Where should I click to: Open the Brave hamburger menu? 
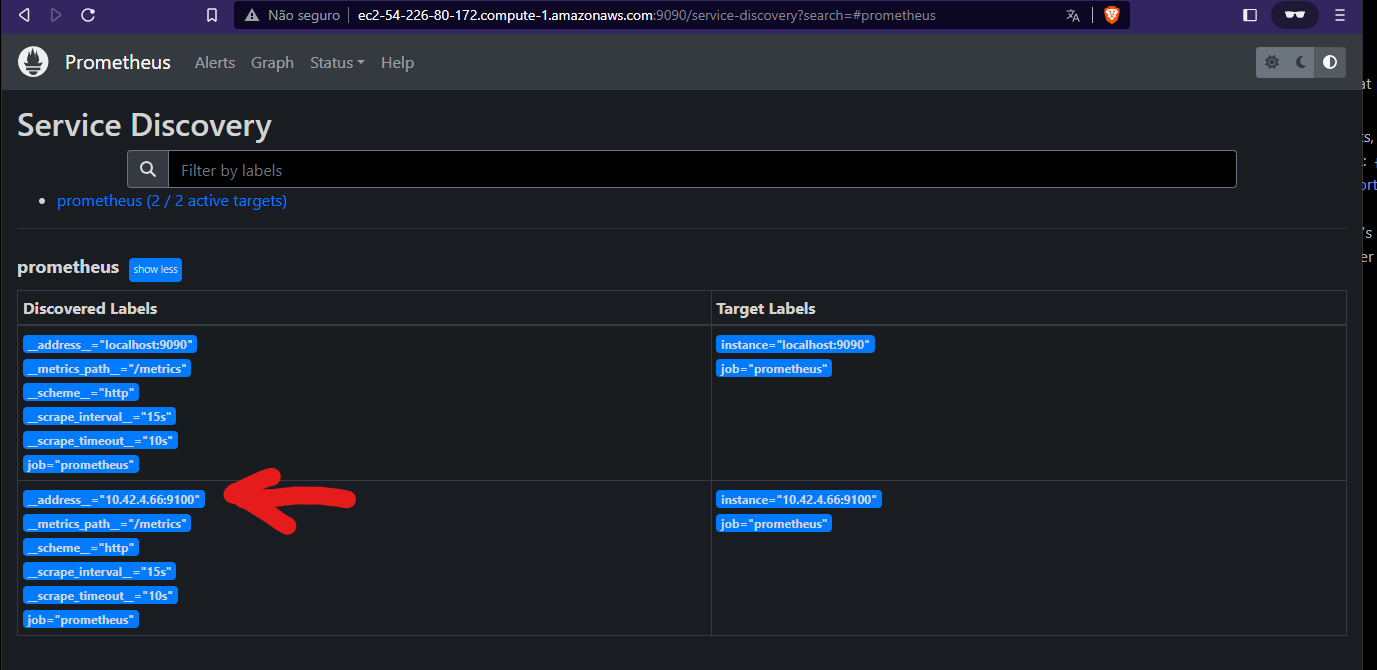[1340, 15]
